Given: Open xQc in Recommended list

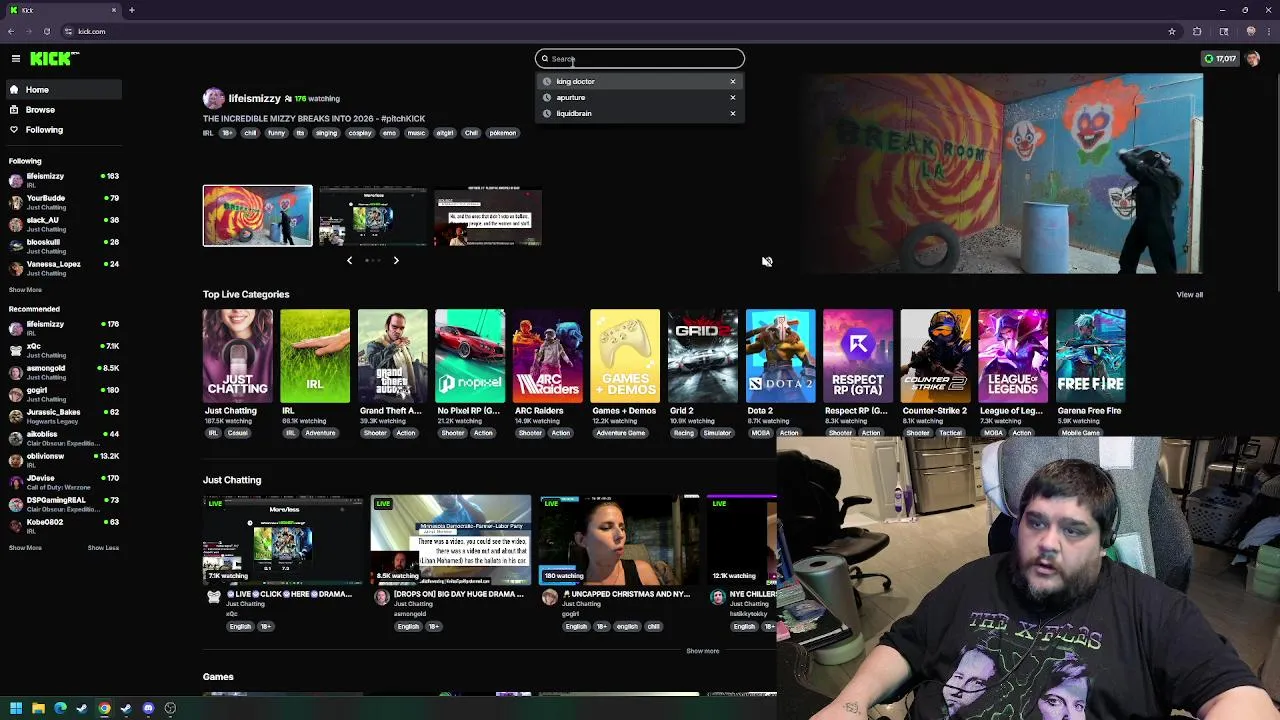Looking at the screenshot, I should point(62,350).
